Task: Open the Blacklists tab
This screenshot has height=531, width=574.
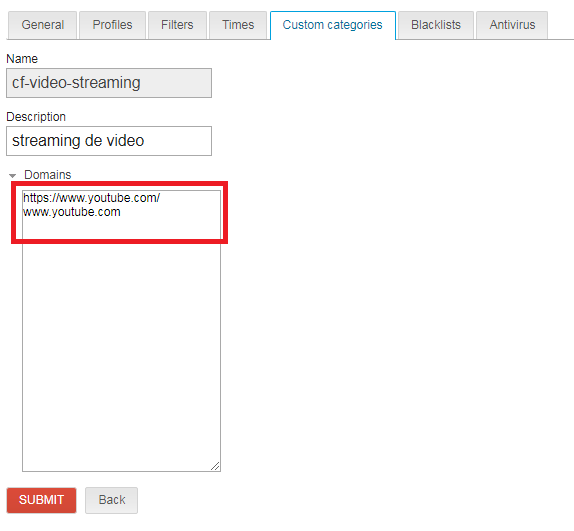Action: 436,25
